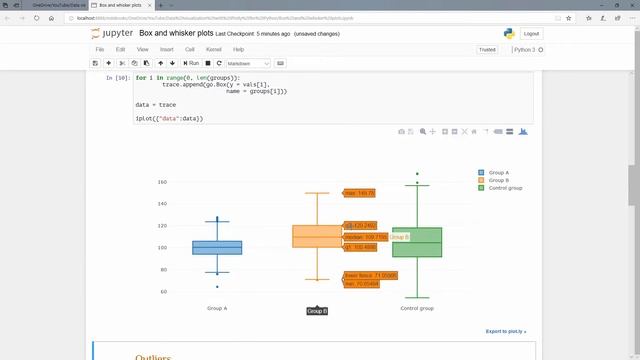Insert a new cell below with the plus icon
Image resolution: width=640 pixels, height=360 pixels.
(109, 63)
